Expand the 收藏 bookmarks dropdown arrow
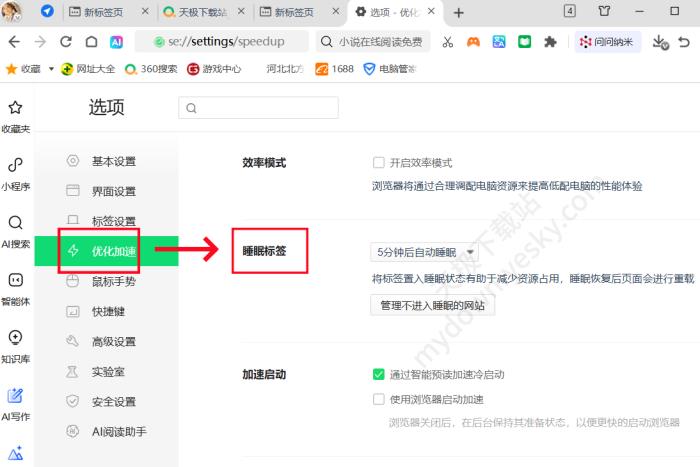700x467 pixels. [x=50, y=69]
